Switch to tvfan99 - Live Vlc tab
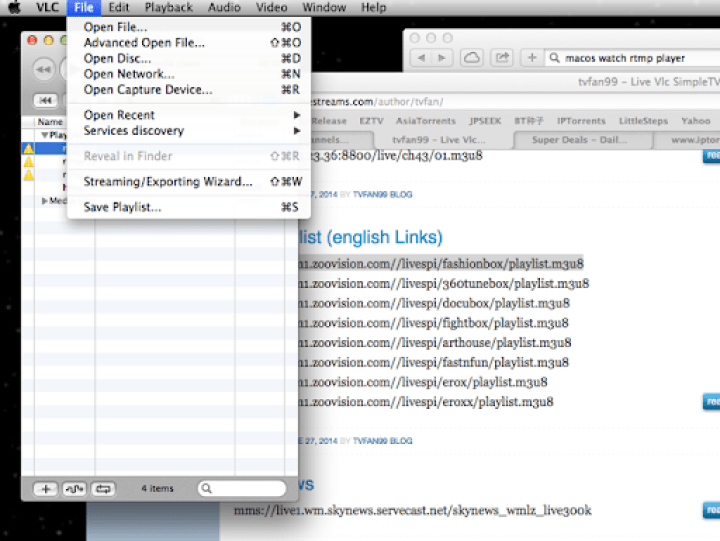This screenshot has height=541, width=720. (x=443, y=140)
